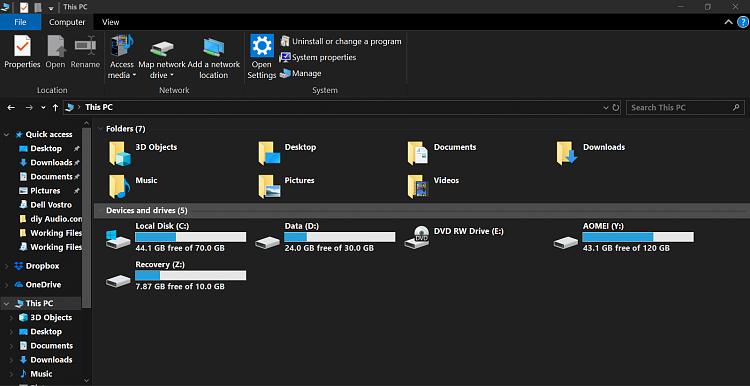Open Desktop under Quick access
Image resolution: width=750 pixels, height=386 pixels.
46,149
